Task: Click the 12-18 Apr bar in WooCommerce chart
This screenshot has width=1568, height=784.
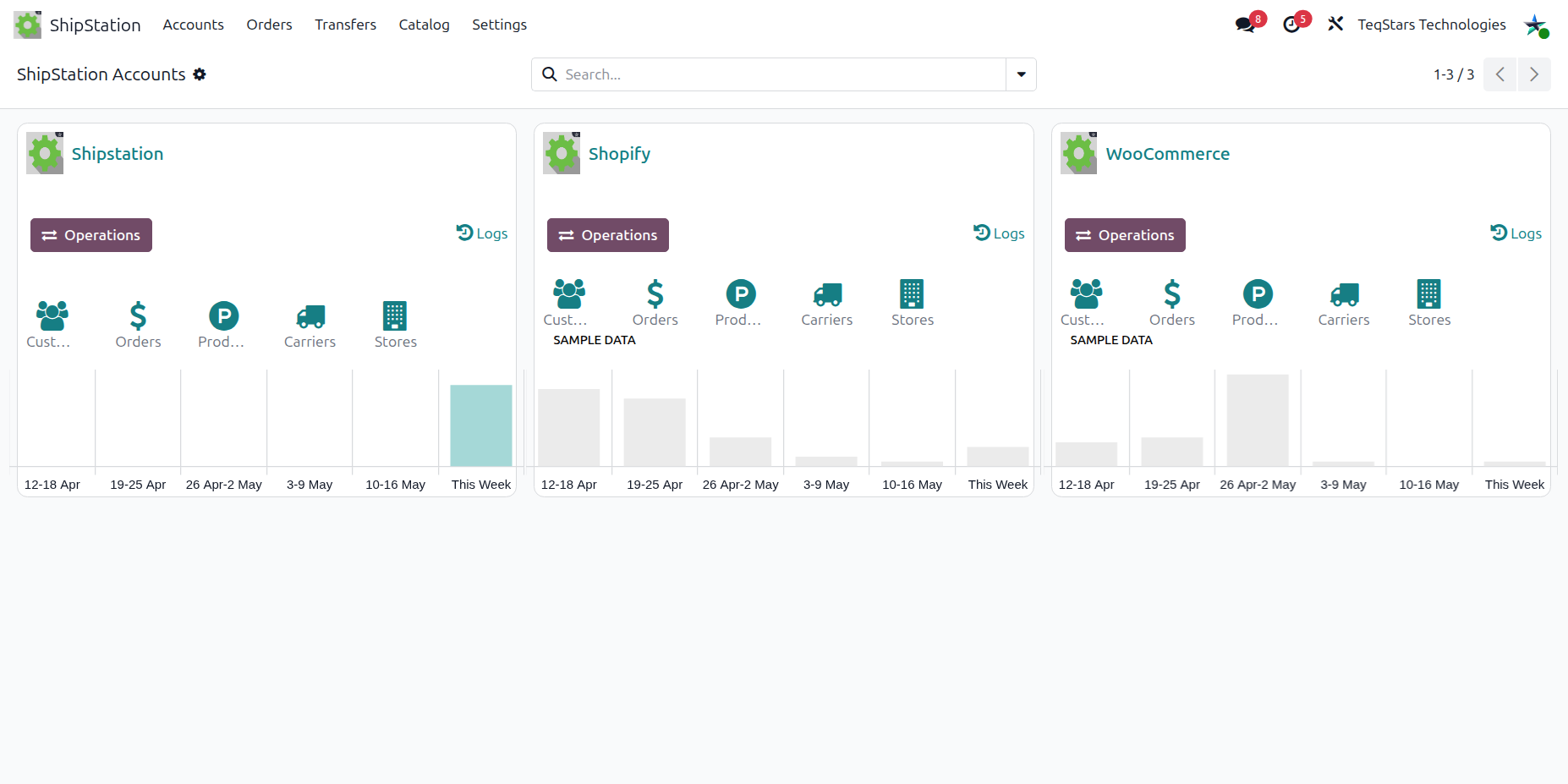Action: pos(1086,454)
